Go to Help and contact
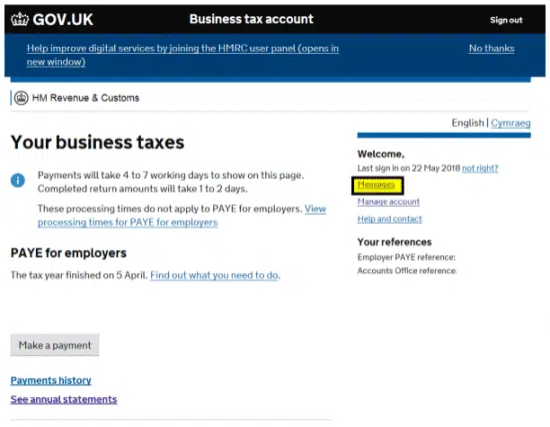The width and height of the screenshot is (550, 427). [389, 219]
